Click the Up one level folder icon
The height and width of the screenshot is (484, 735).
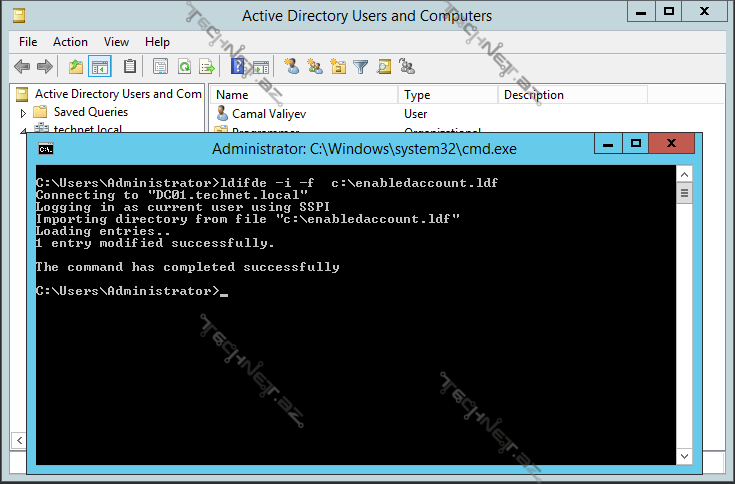point(76,67)
